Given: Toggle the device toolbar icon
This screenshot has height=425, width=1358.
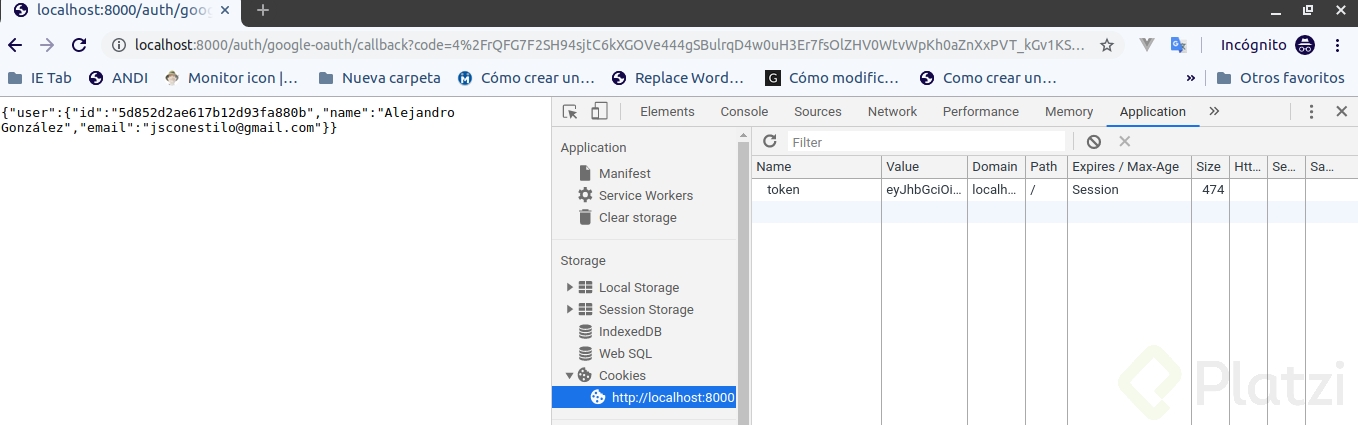Looking at the screenshot, I should coord(599,112).
